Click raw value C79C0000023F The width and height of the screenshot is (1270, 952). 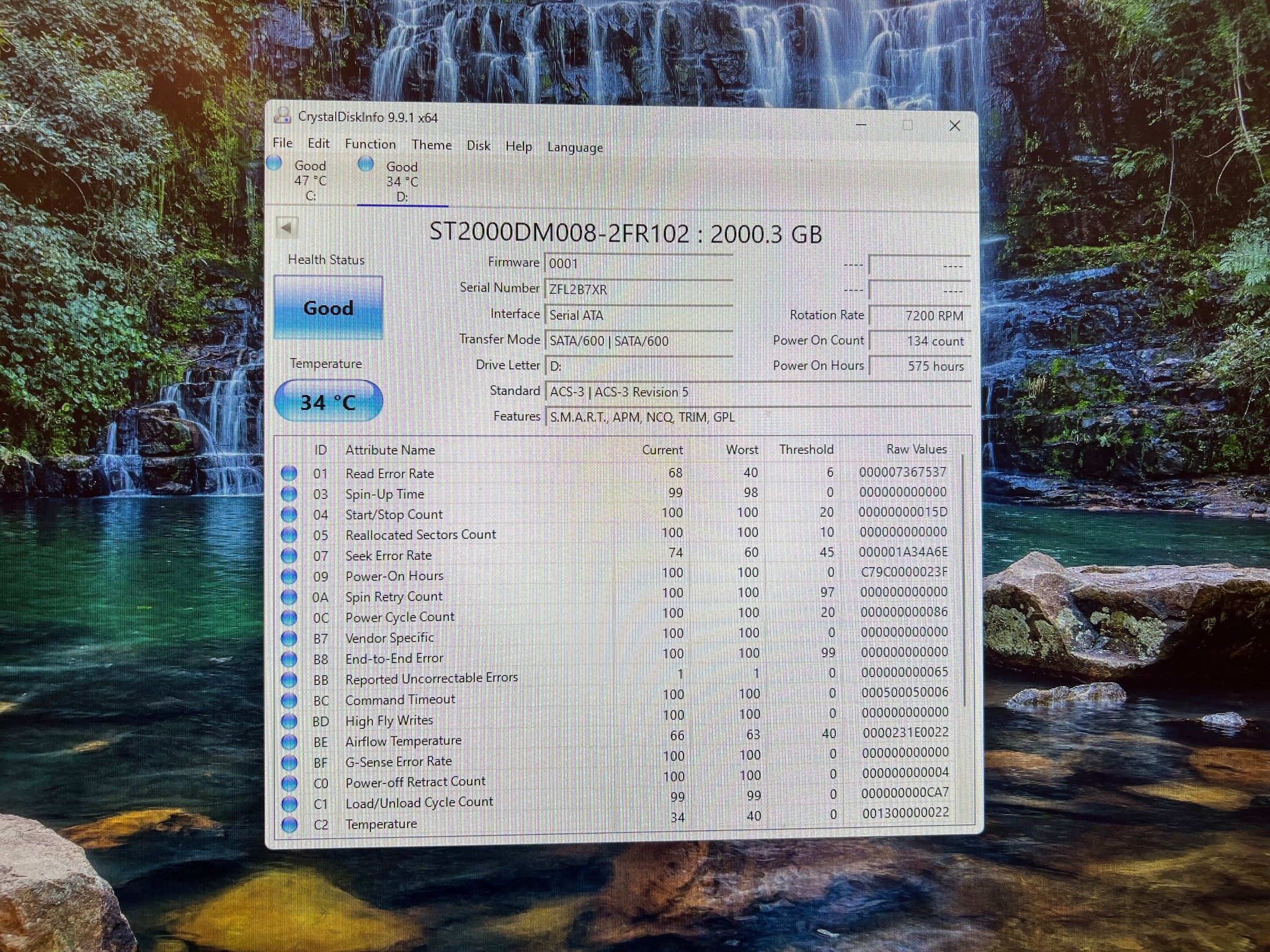[904, 572]
